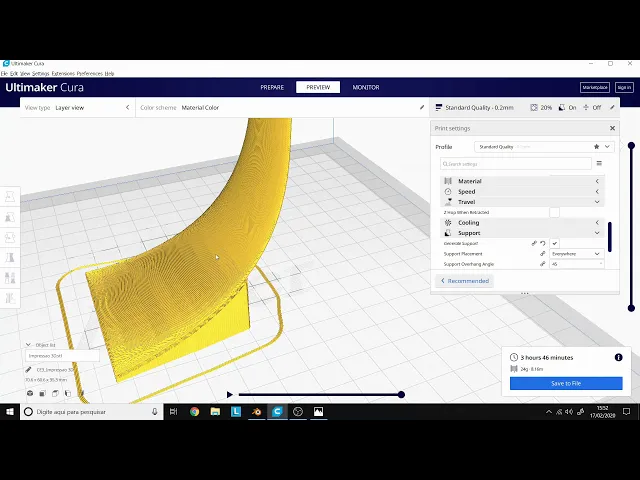
Task: Click the Save to File button
Action: (x=566, y=383)
